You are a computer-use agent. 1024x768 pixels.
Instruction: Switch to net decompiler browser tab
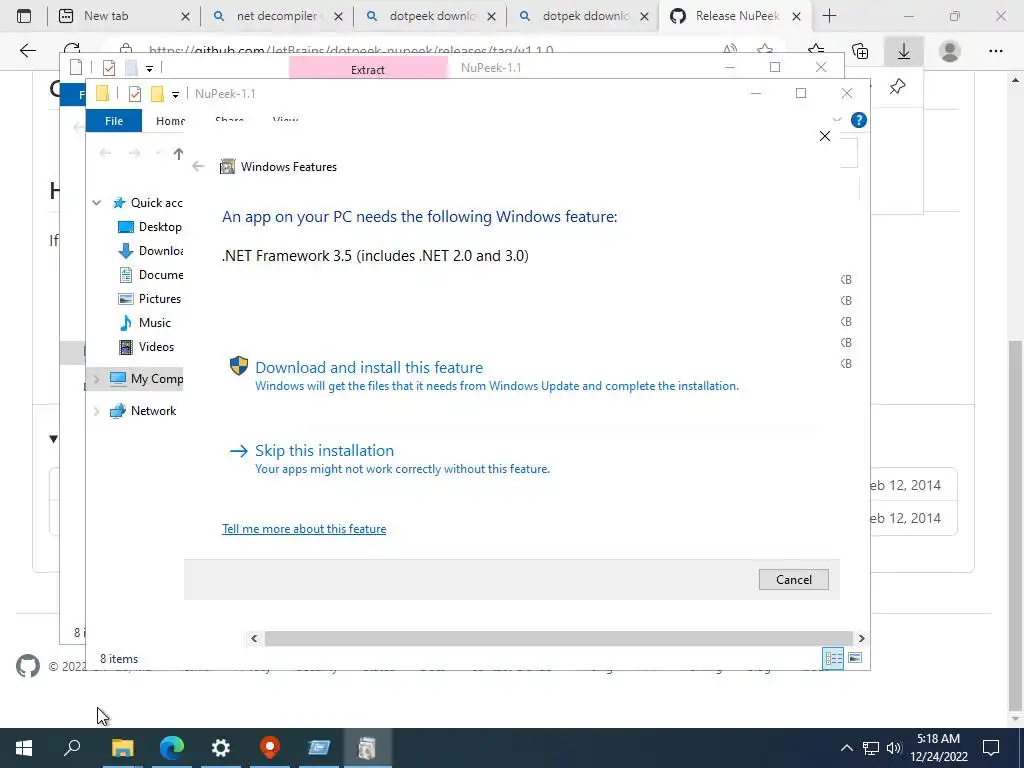click(x=277, y=16)
